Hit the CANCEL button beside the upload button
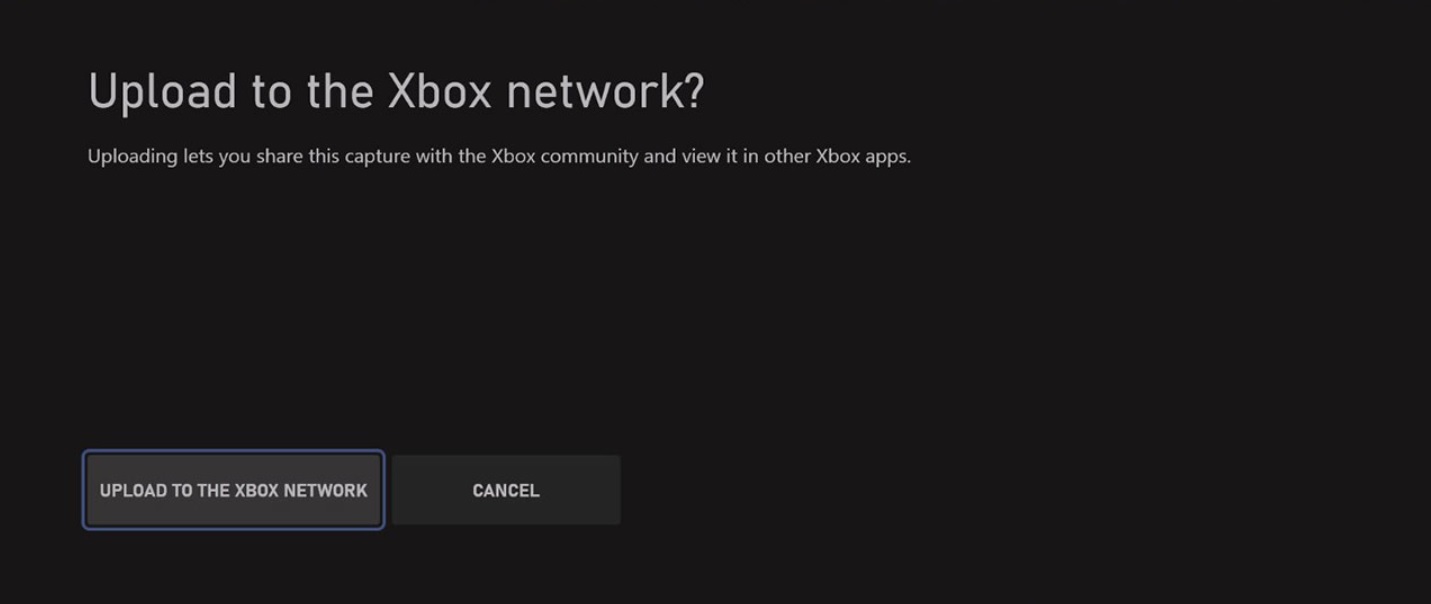The width and height of the screenshot is (1431, 604). pos(505,490)
